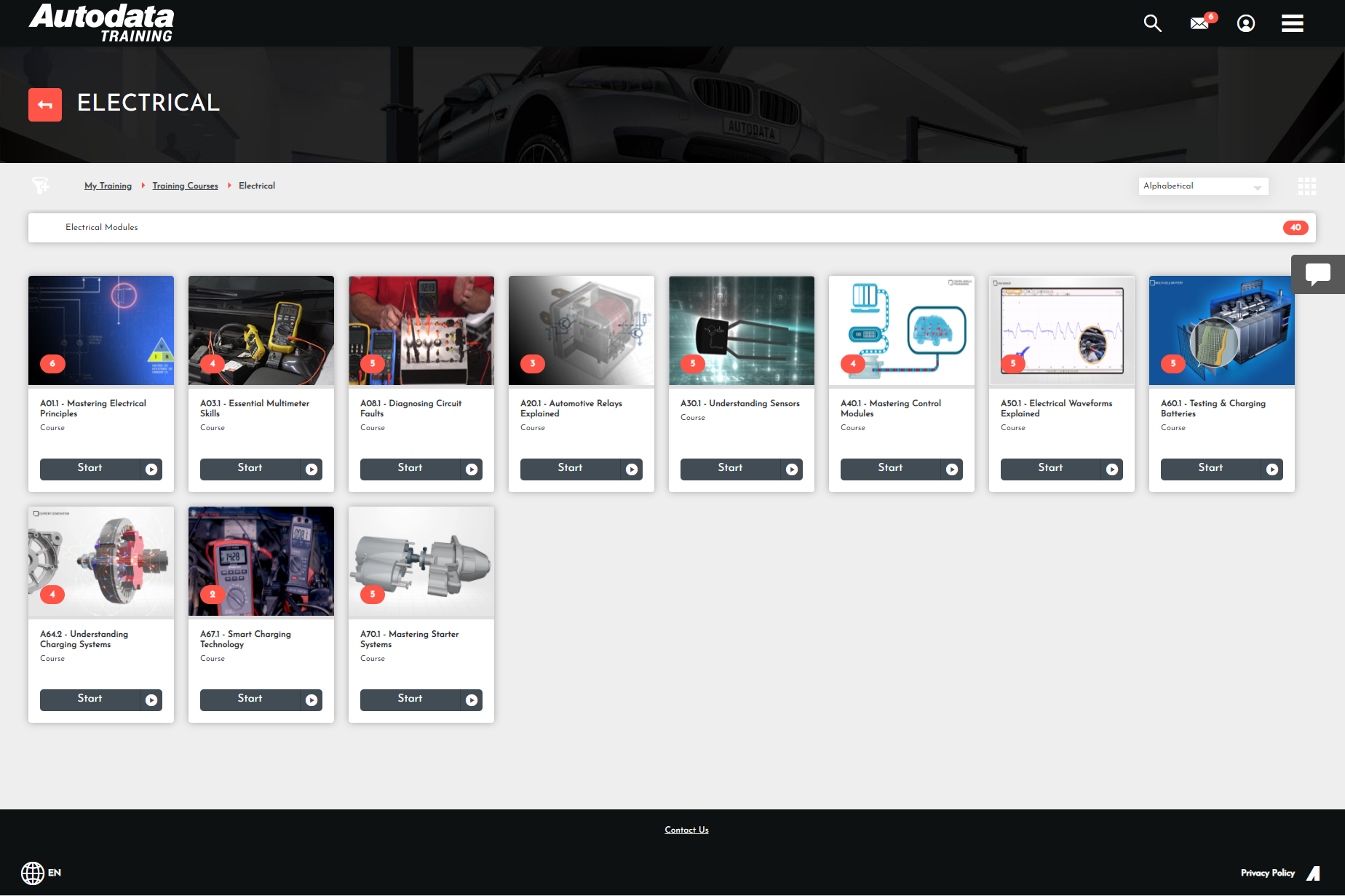
Task: Open the chat bubble on the right edge
Action: pyautogui.click(x=1318, y=274)
